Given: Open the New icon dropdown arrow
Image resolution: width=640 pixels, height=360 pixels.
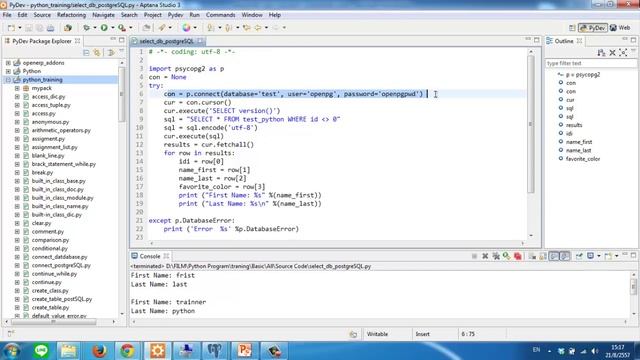Looking at the screenshot, I should 20,28.
